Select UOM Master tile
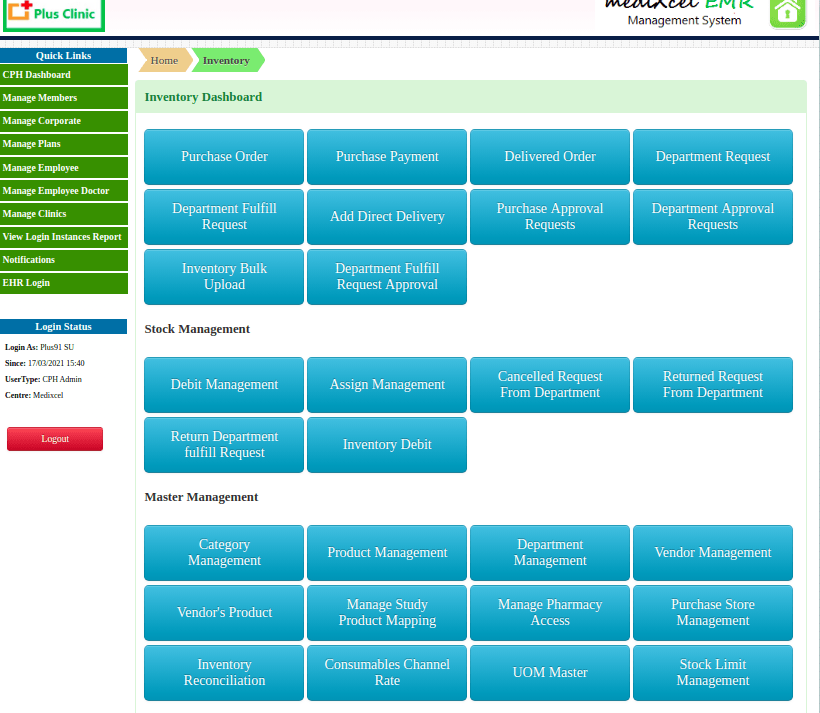820x713 pixels. [x=550, y=673]
